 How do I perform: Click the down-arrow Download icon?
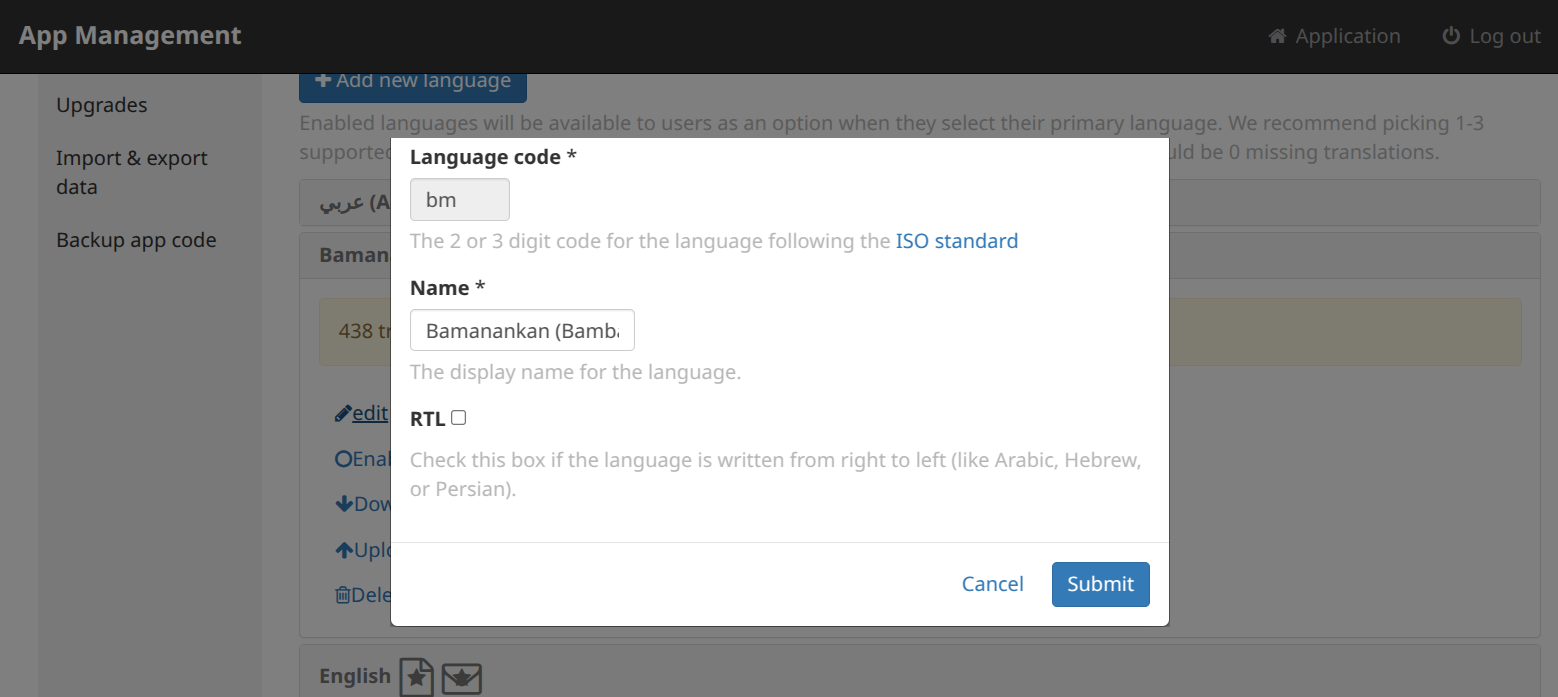[344, 504]
